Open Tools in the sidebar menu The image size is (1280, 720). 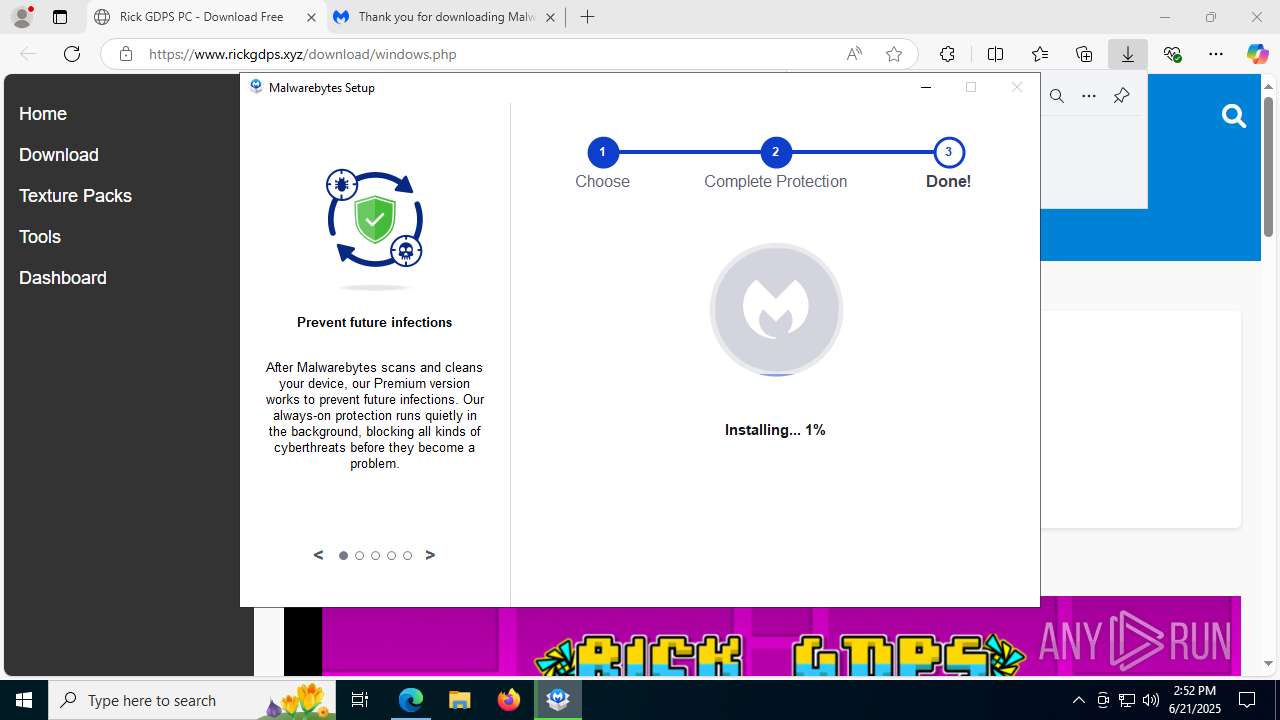[40, 237]
